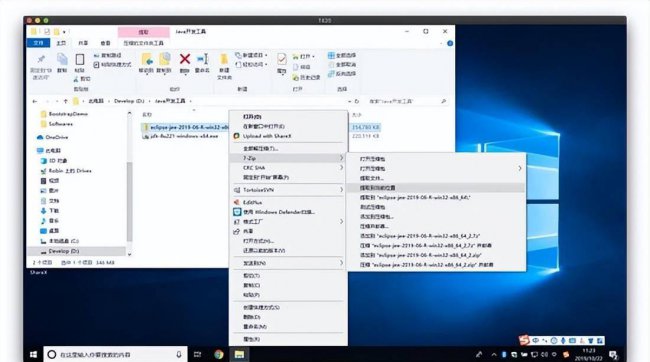Click microphone icon in taskbar search
Image resolution: width=650 pixels, height=362 pixels.
tap(179, 355)
